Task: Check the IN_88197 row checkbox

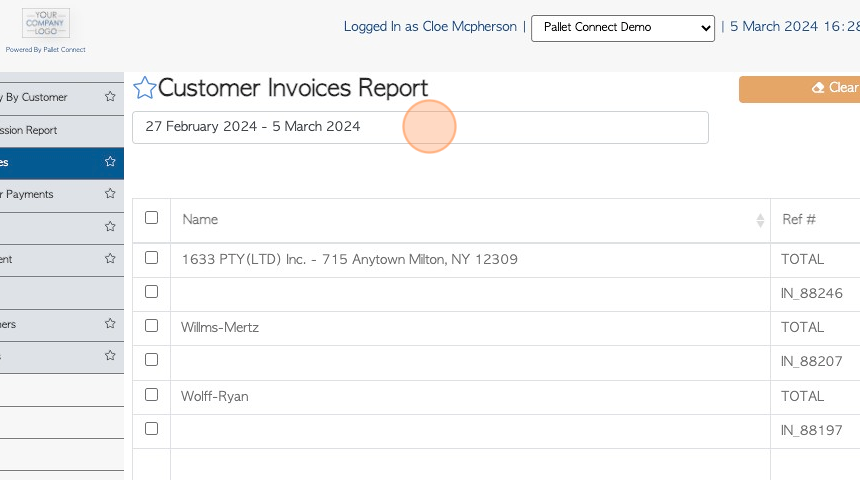Action: (151, 429)
